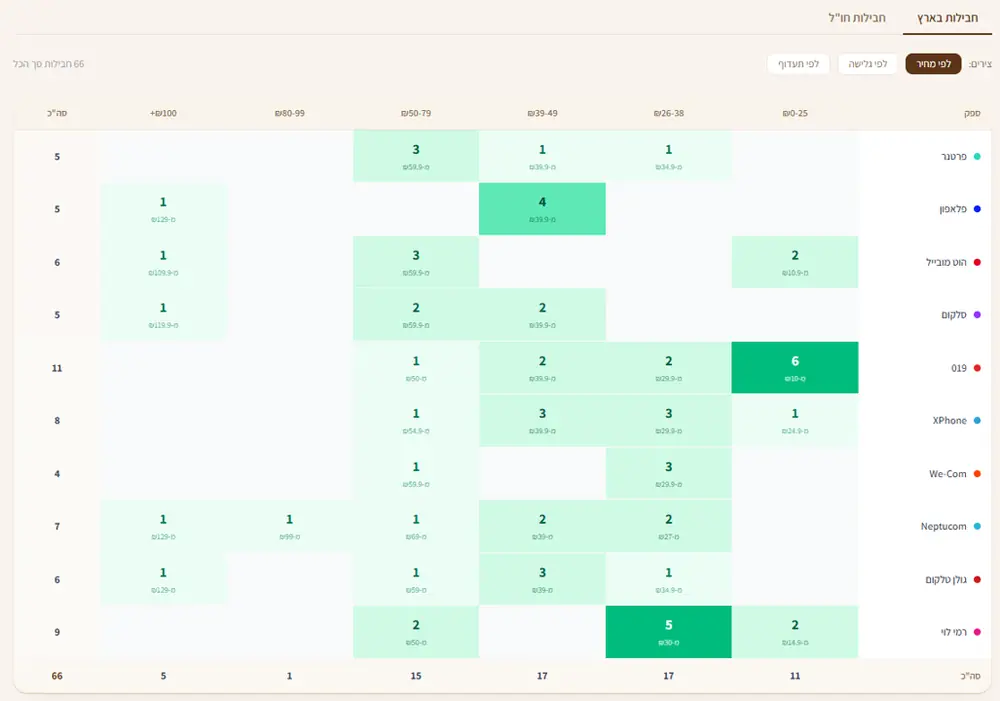The height and width of the screenshot is (701, 1000).
Task: Click the ₪39-49 column header
Action: click(542, 113)
